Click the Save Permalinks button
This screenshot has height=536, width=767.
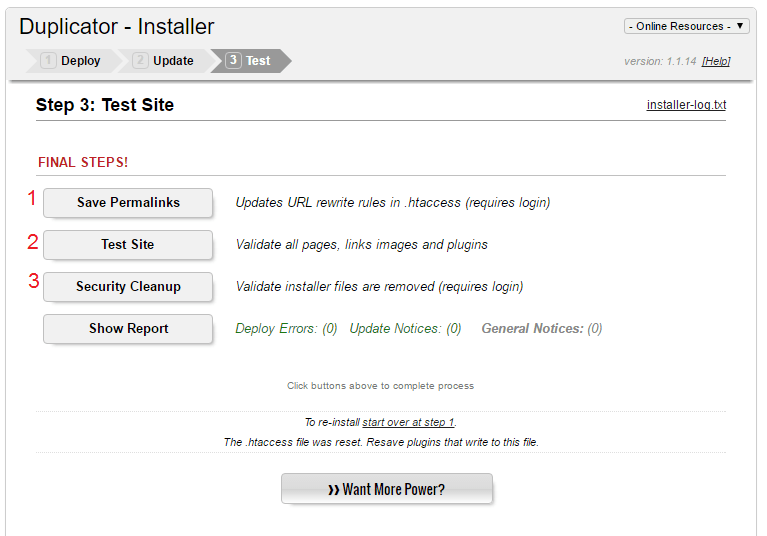(x=128, y=202)
